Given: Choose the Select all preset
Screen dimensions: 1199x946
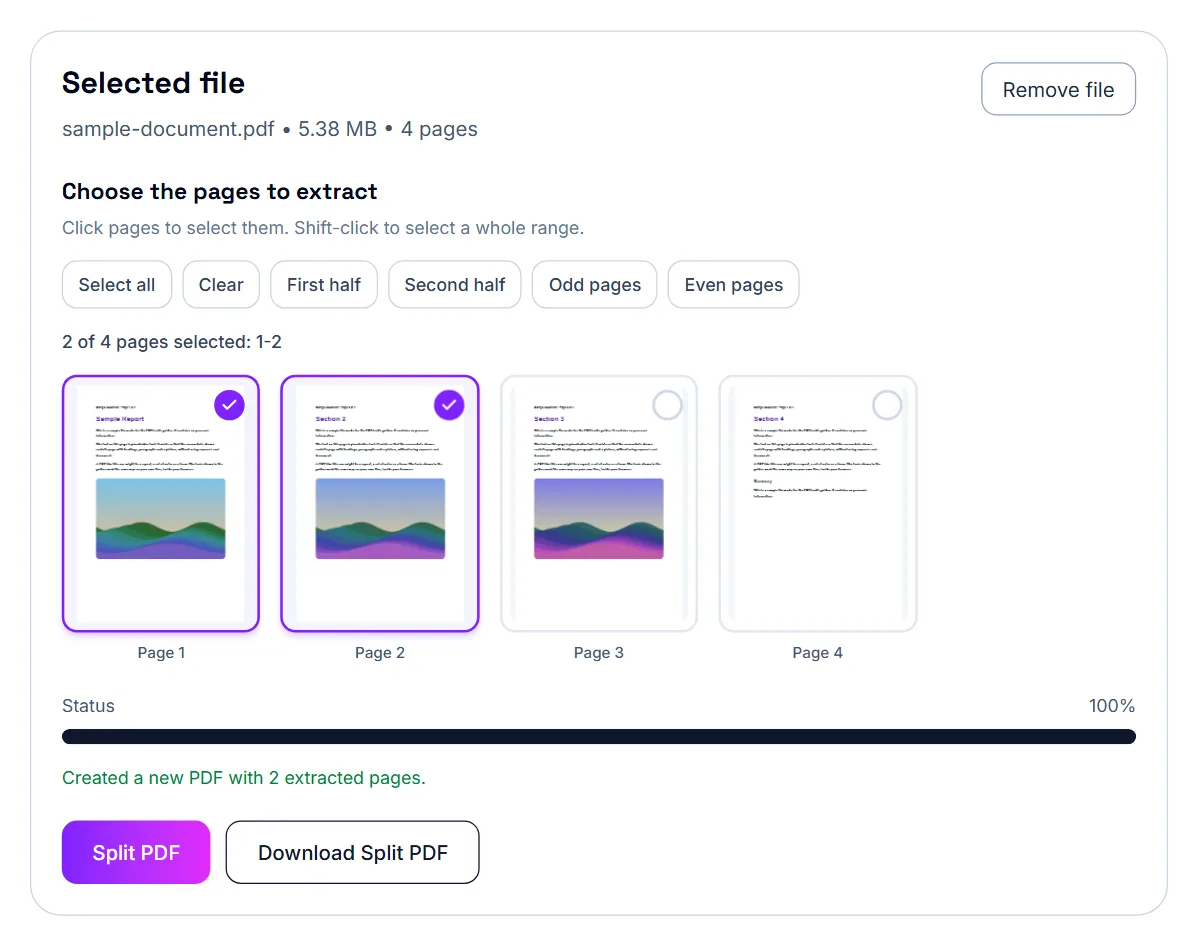Looking at the screenshot, I should tap(117, 284).
